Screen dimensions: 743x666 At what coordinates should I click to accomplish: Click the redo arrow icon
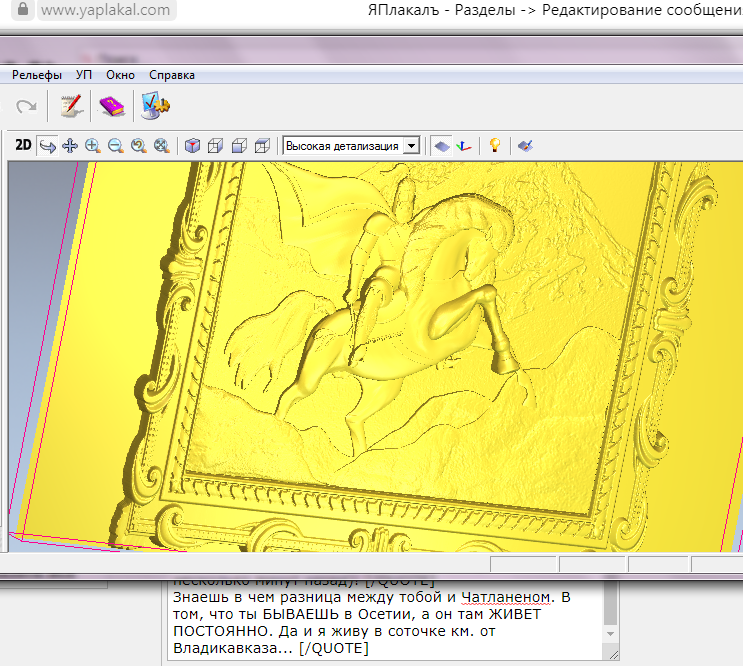(x=26, y=107)
